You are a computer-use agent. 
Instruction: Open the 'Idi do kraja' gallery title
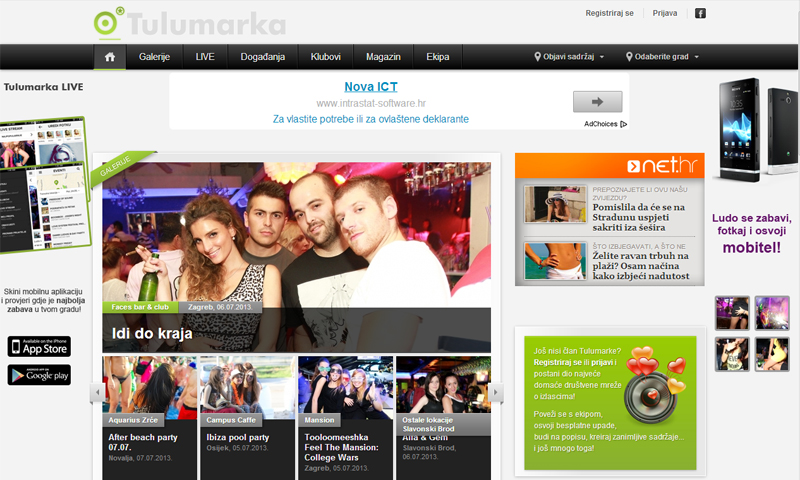(152, 334)
